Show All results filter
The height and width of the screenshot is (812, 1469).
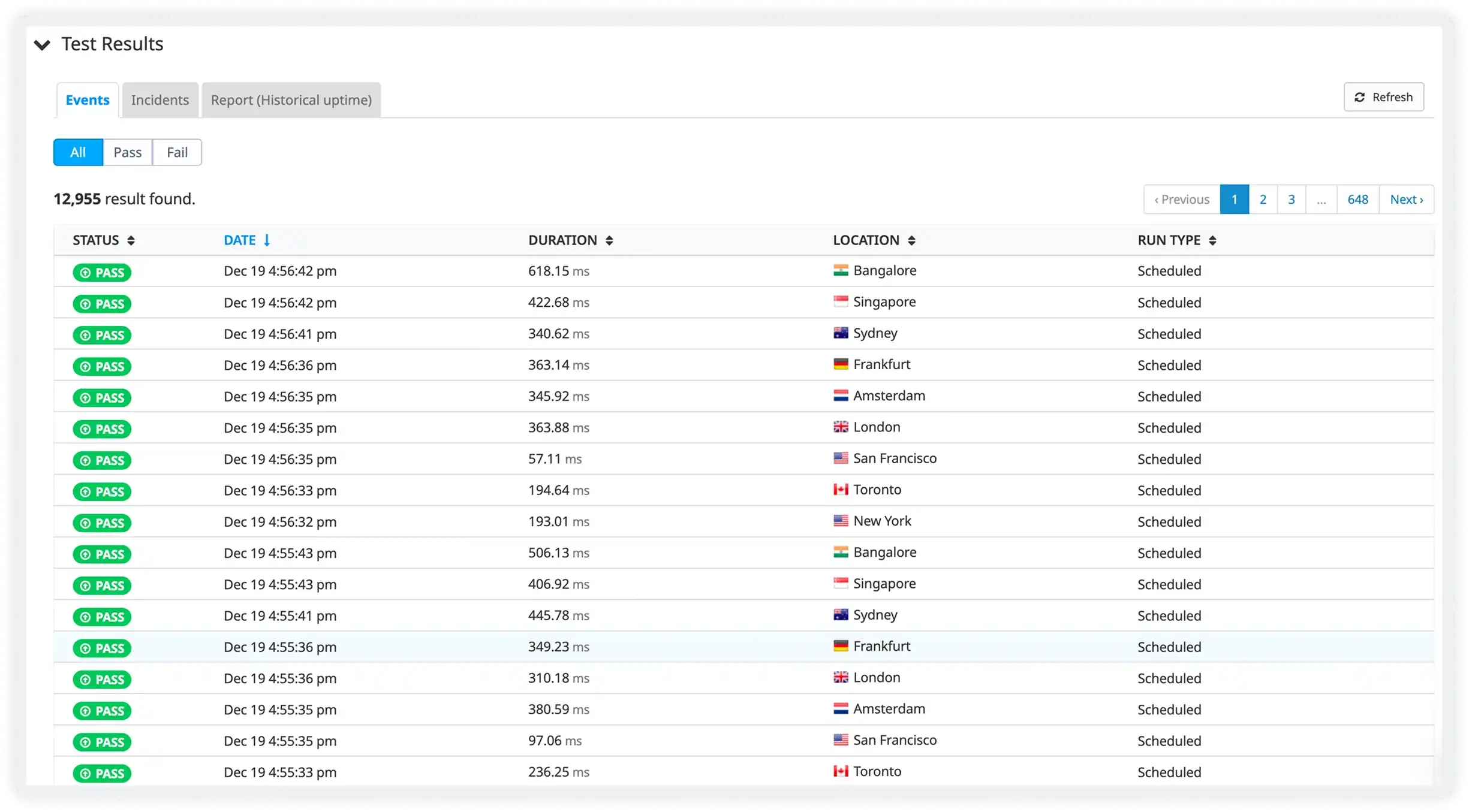point(77,152)
